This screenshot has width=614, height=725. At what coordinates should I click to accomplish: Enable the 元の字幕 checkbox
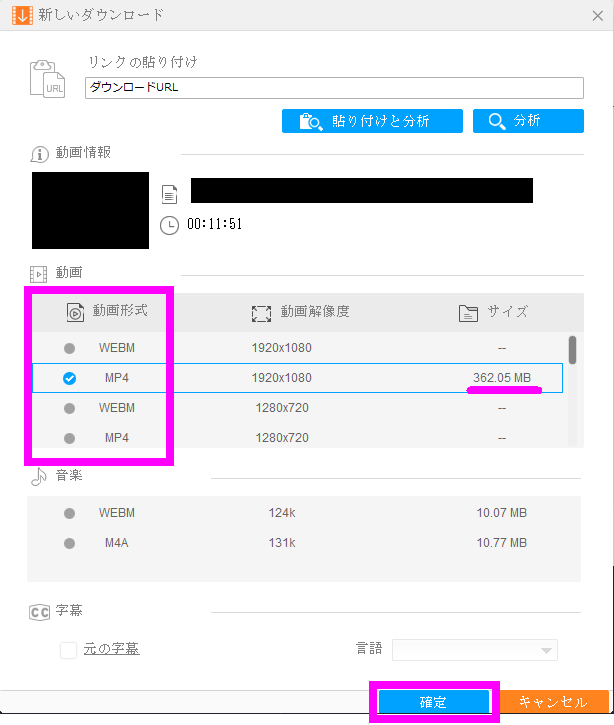(68, 650)
